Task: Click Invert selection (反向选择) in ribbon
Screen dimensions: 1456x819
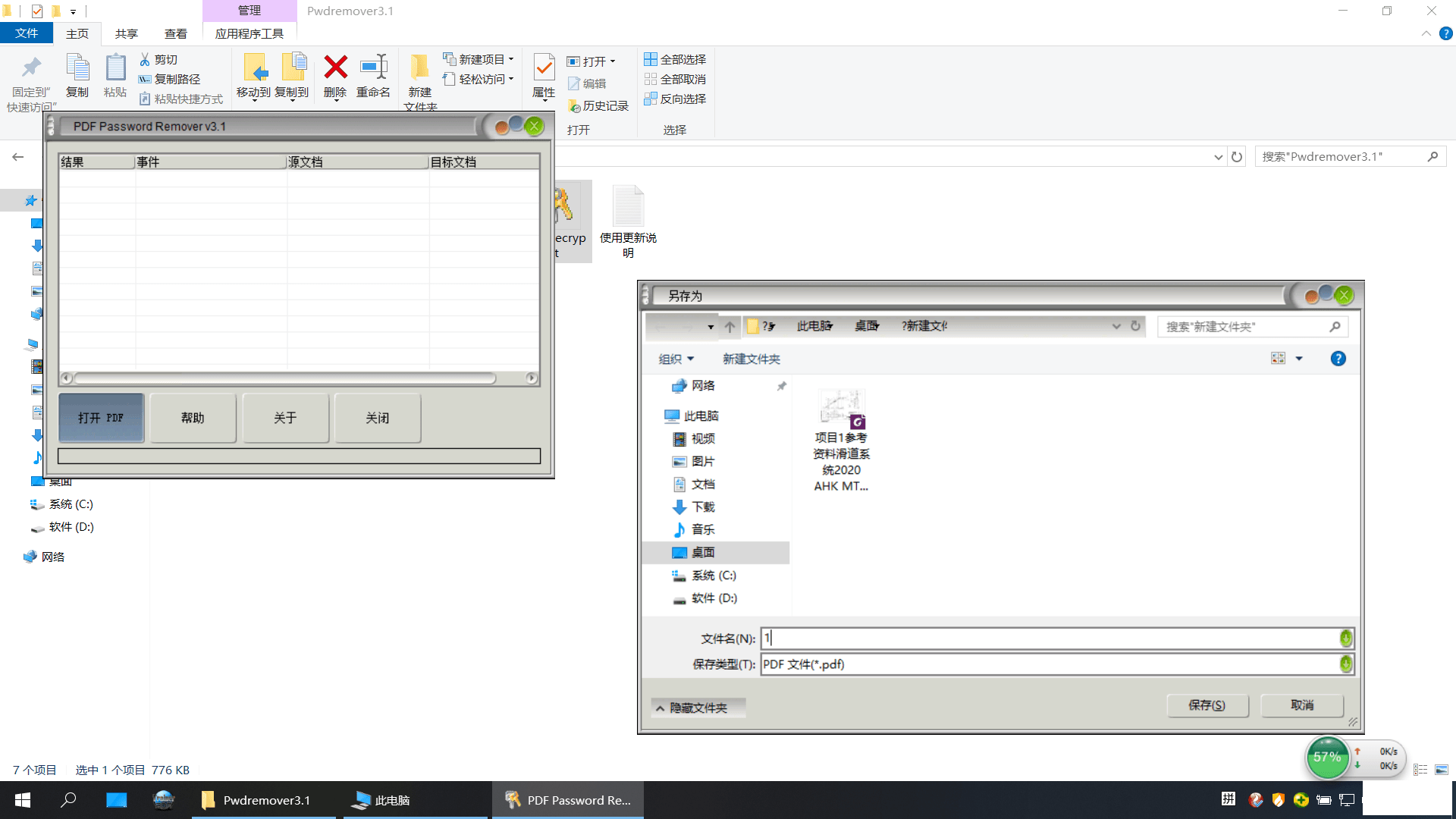Action: click(x=675, y=99)
